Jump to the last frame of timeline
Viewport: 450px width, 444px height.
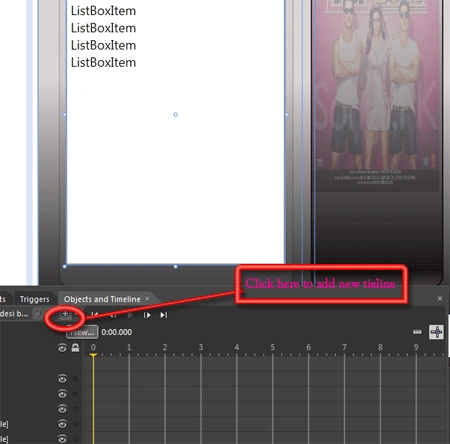pos(163,315)
